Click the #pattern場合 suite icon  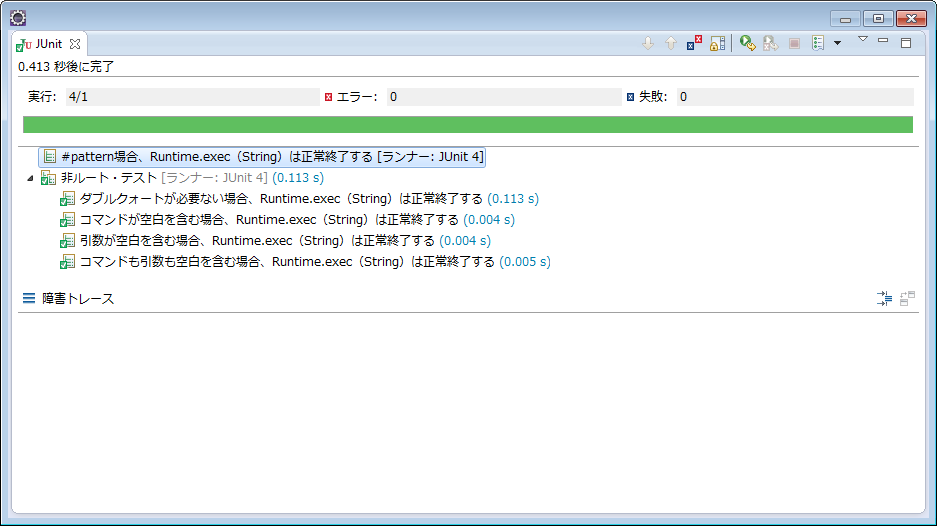(50, 157)
